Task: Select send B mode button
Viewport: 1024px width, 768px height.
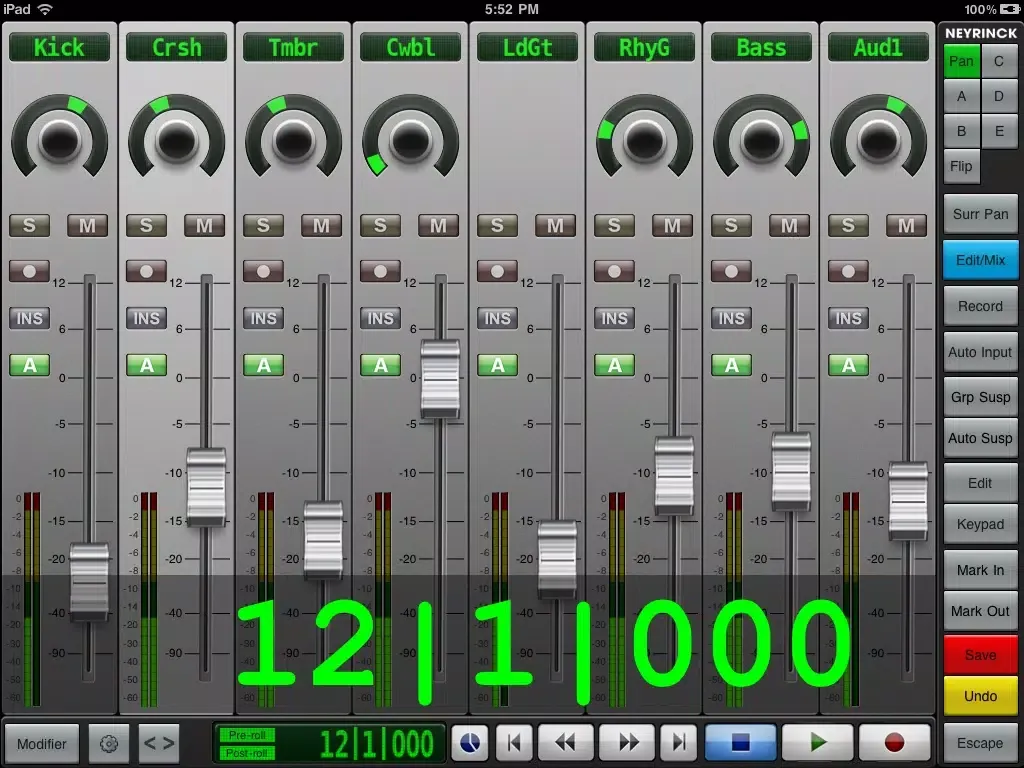Action: point(961,131)
